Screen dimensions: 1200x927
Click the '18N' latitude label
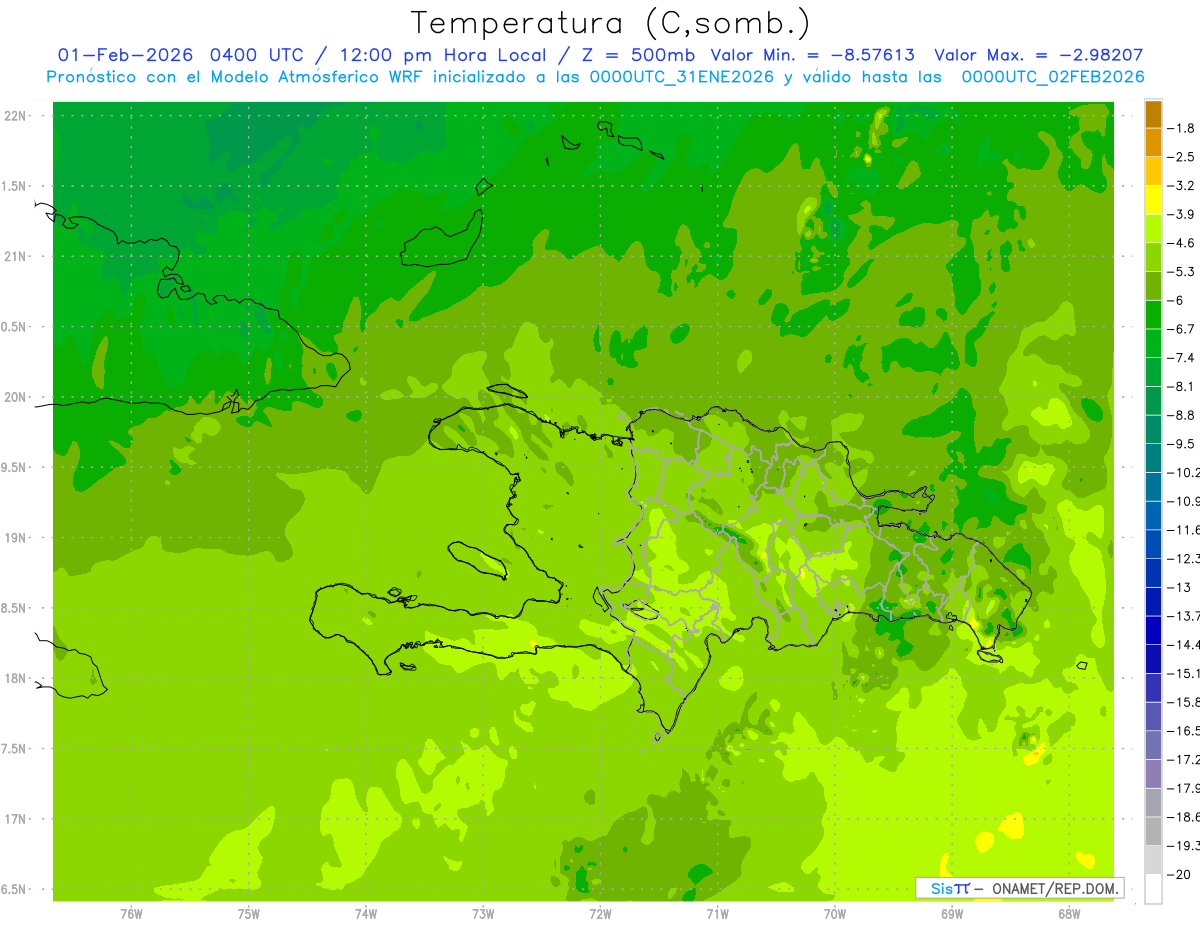tap(17, 679)
